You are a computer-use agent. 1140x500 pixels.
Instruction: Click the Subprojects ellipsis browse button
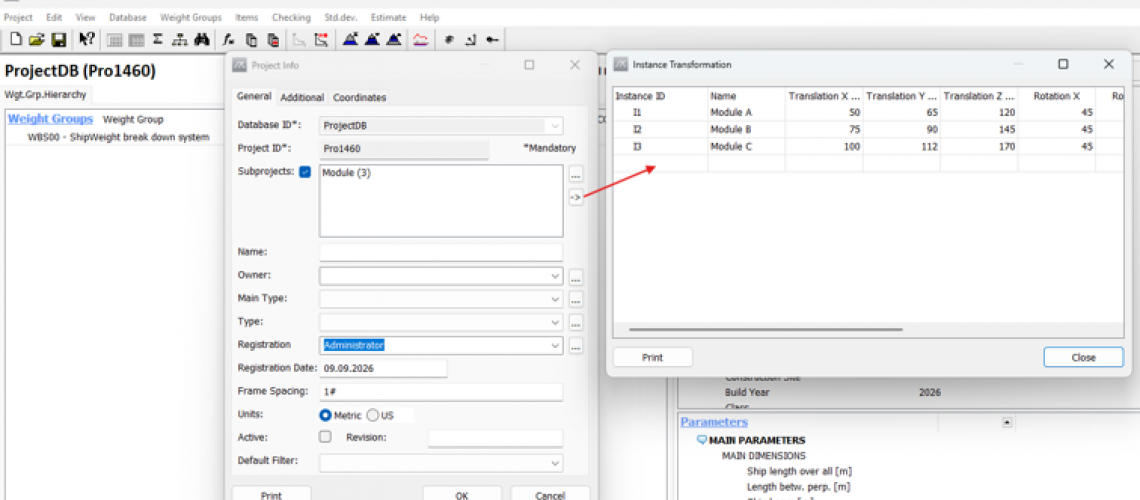[576, 175]
